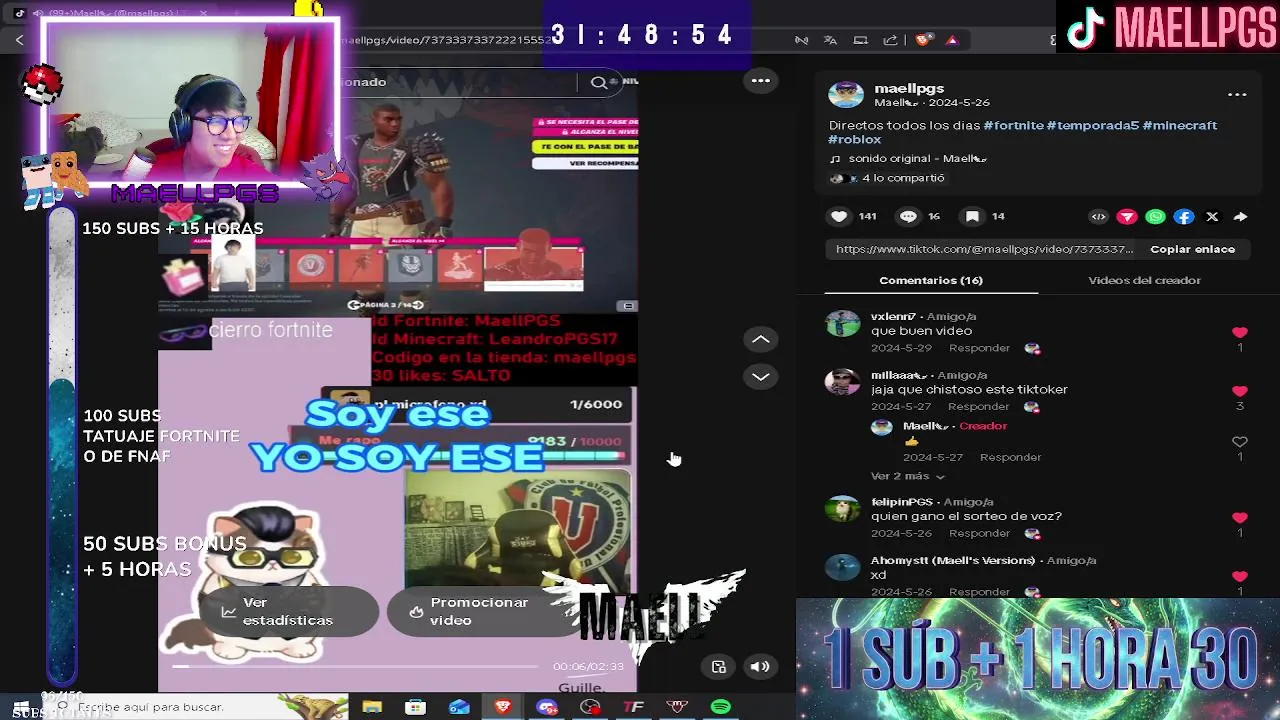Click Promocionar video button
Image resolution: width=1280 pixels, height=720 pixels.
(479, 612)
